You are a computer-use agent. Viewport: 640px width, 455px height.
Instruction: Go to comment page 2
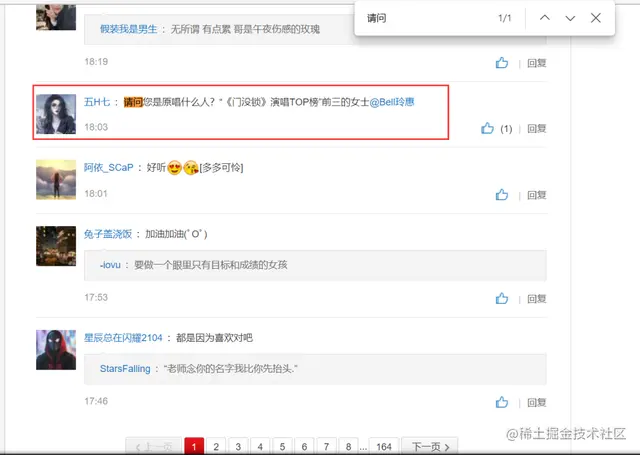(216, 446)
